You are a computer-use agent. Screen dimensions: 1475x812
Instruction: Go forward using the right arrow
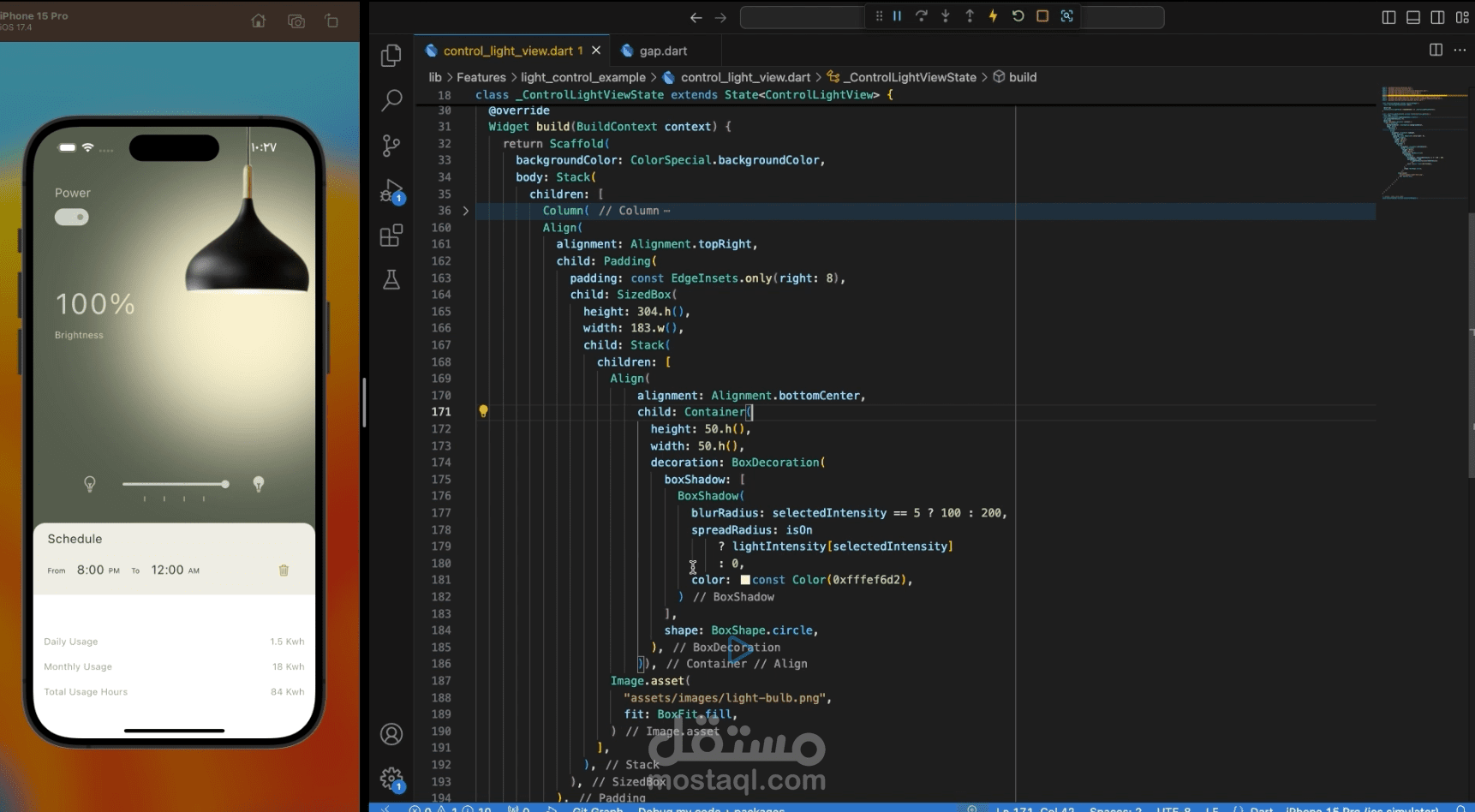coord(720,17)
